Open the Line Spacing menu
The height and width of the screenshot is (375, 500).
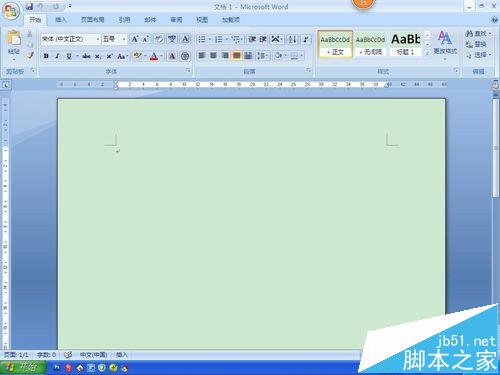262,55
